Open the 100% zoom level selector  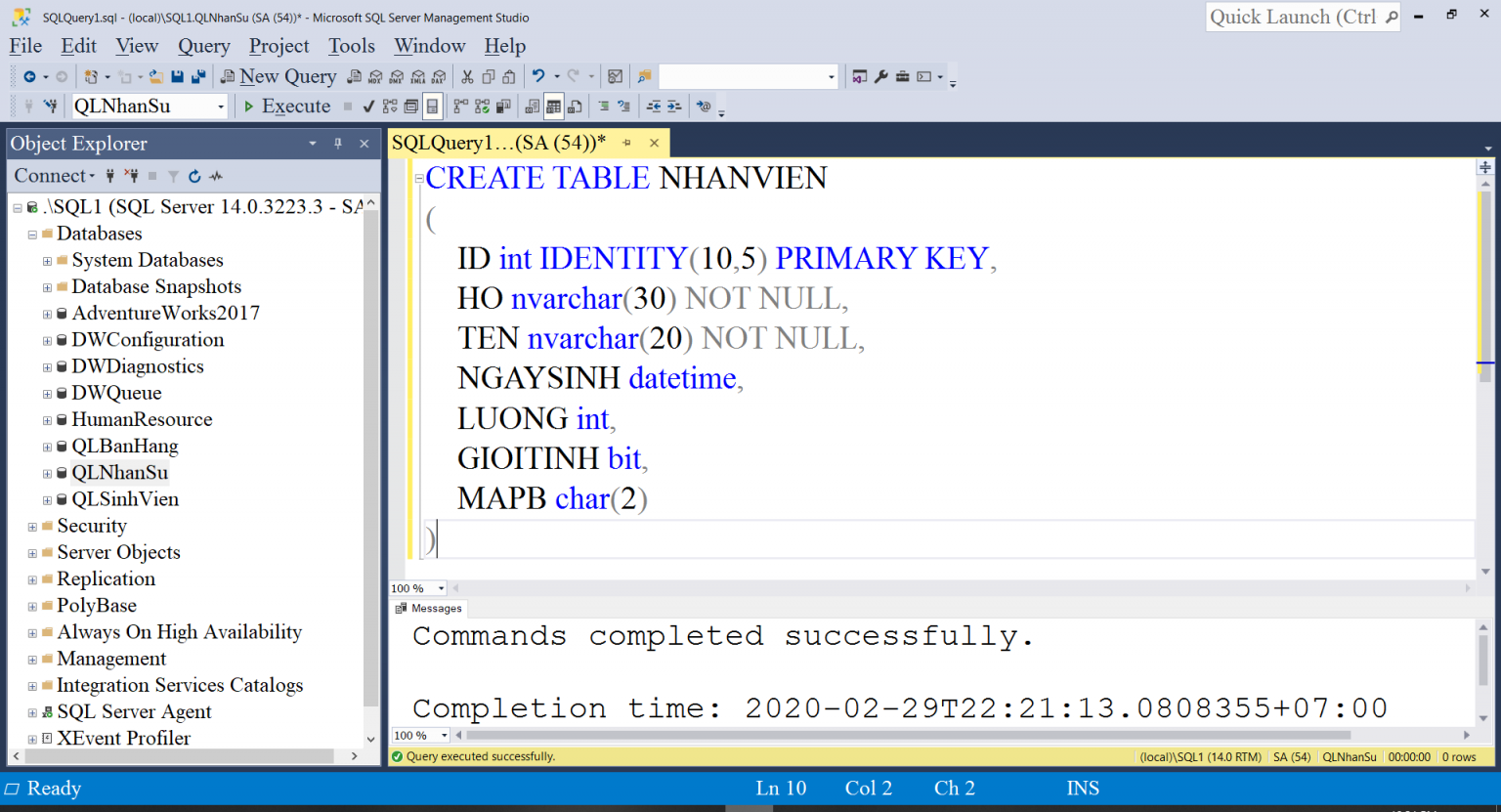point(417,587)
